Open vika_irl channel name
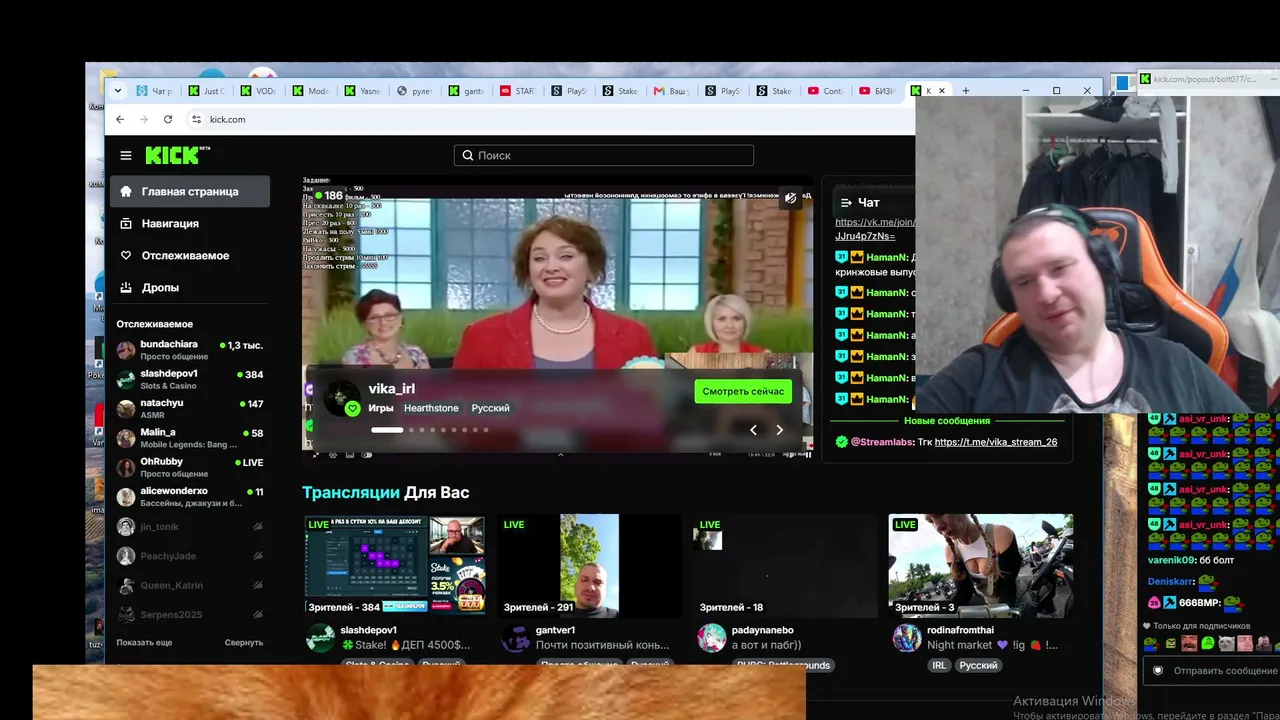The image size is (1280, 720). pos(392,388)
